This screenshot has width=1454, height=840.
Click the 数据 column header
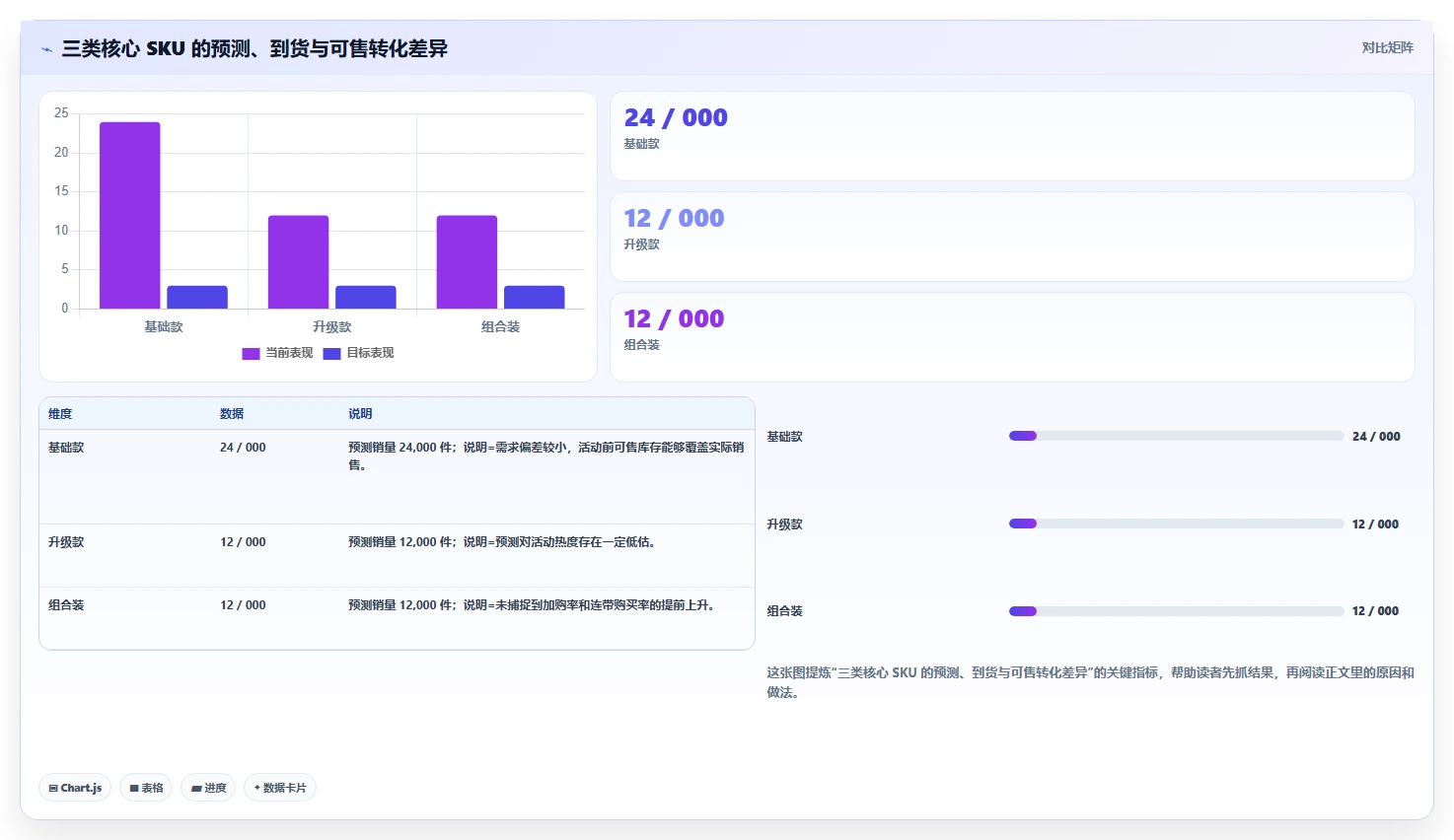tap(232, 414)
